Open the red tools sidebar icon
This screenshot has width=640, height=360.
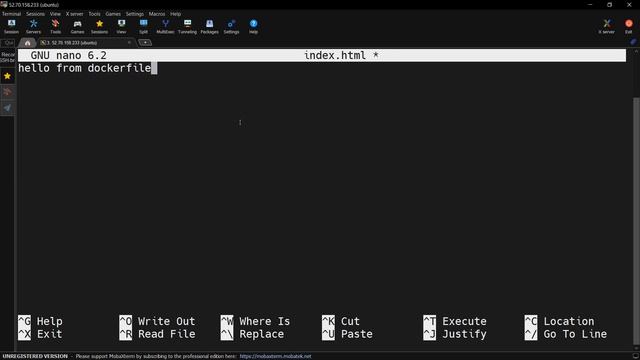(x=7, y=92)
